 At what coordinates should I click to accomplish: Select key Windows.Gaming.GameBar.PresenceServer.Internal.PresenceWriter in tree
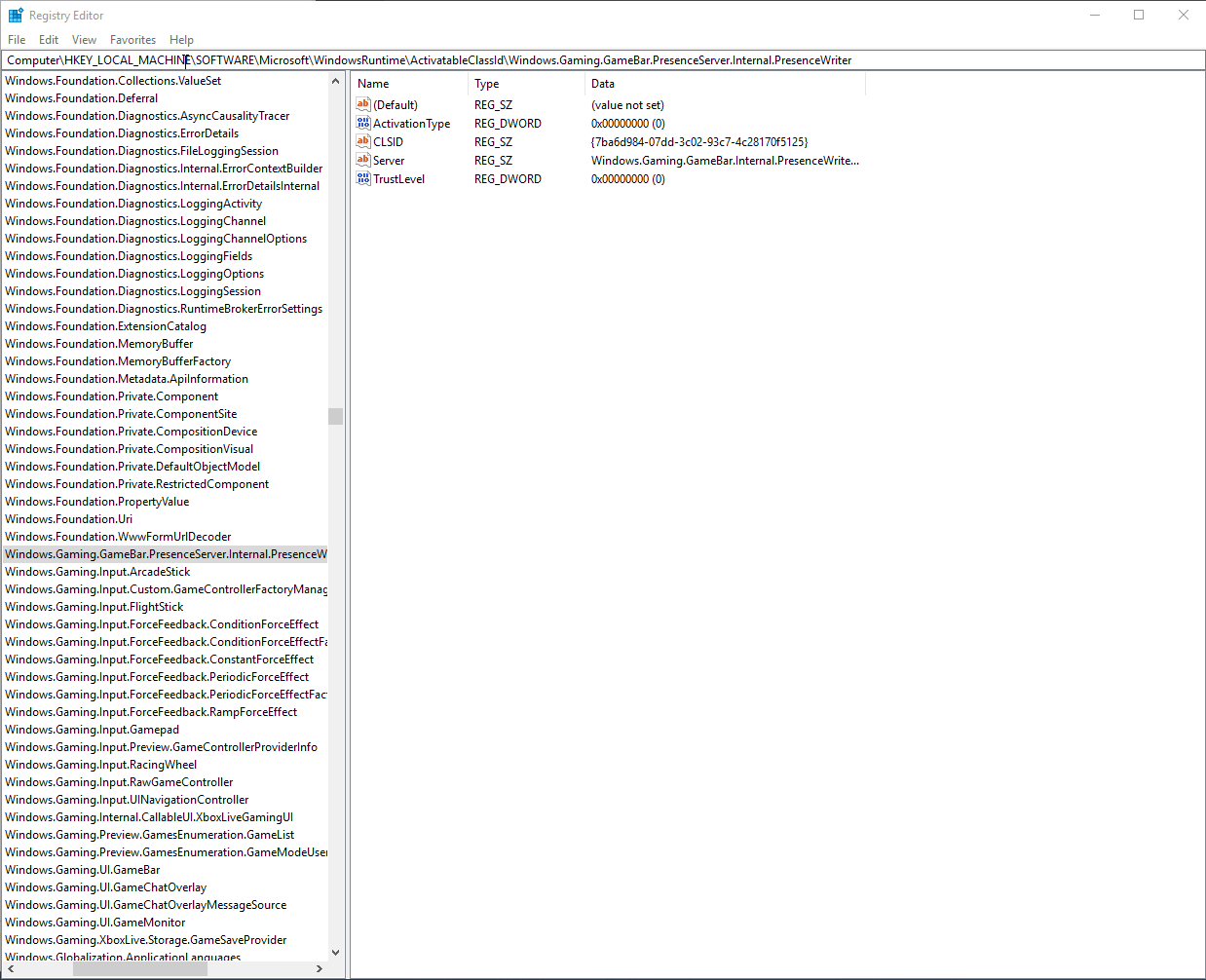click(x=166, y=554)
